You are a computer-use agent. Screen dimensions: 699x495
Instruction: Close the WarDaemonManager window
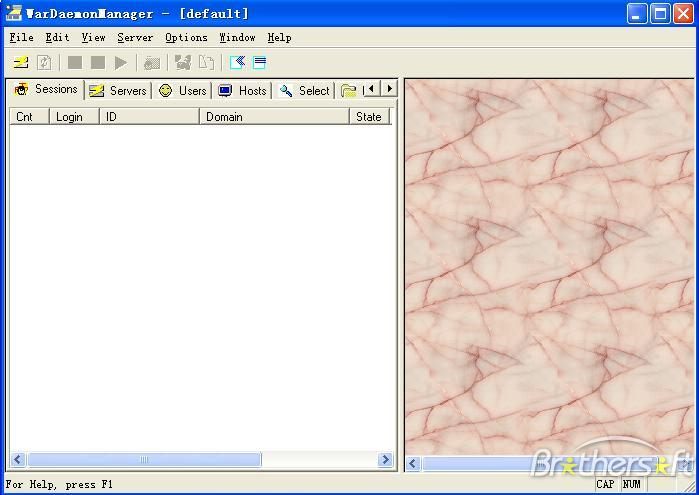pyautogui.click(x=683, y=13)
